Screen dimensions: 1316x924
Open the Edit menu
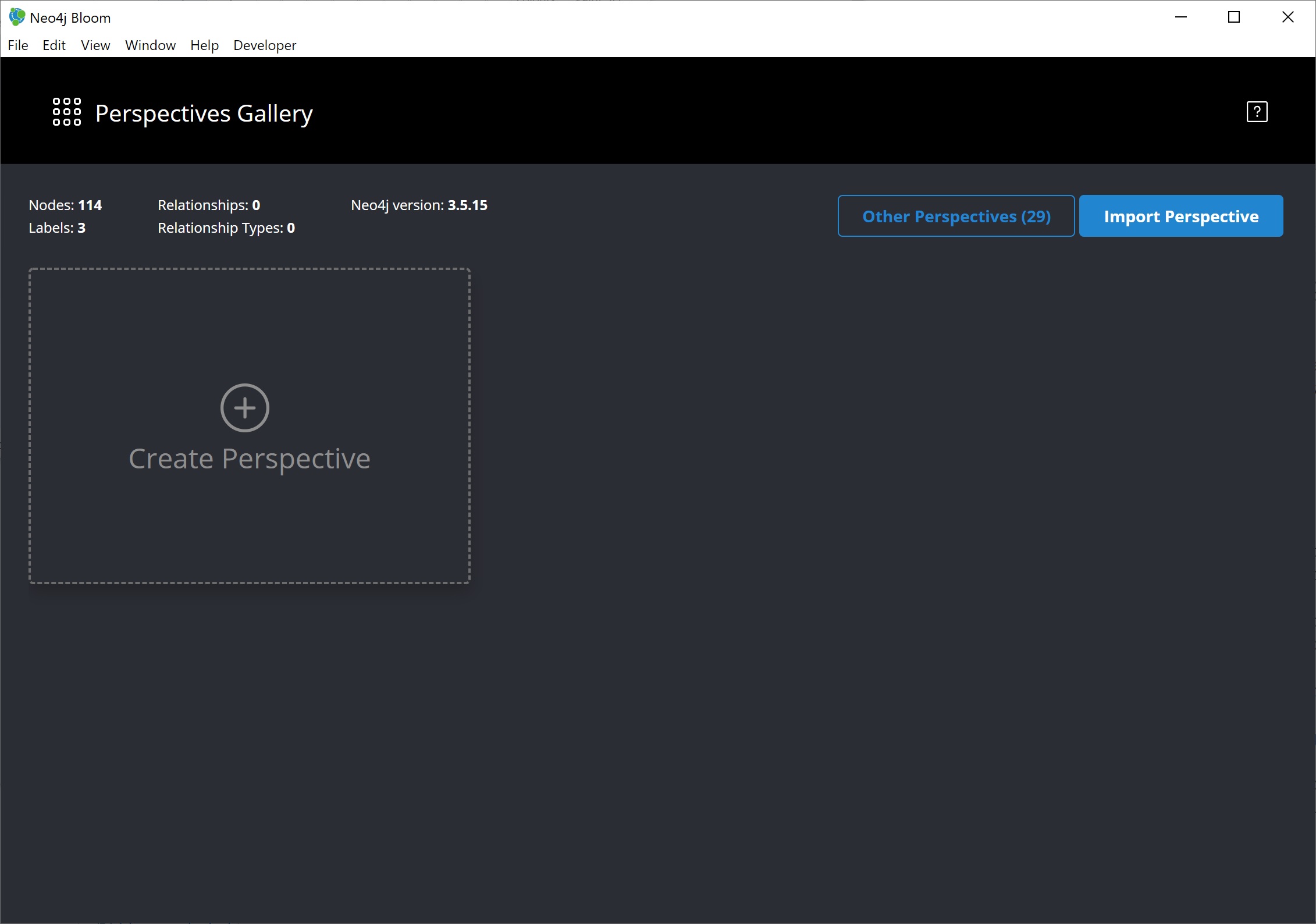pos(53,45)
